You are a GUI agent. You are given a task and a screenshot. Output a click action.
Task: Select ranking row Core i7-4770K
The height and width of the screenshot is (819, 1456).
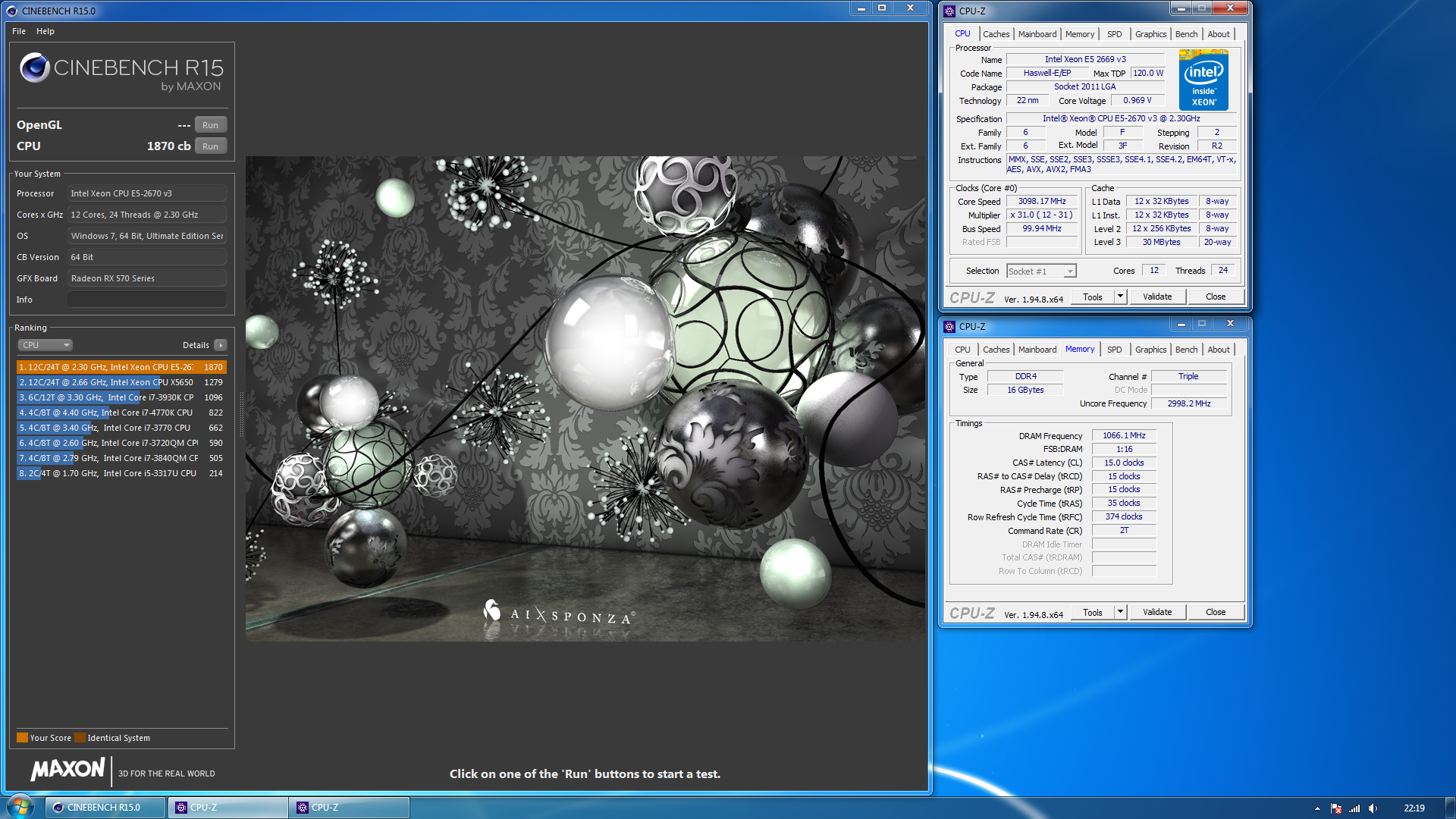point(121,413)
